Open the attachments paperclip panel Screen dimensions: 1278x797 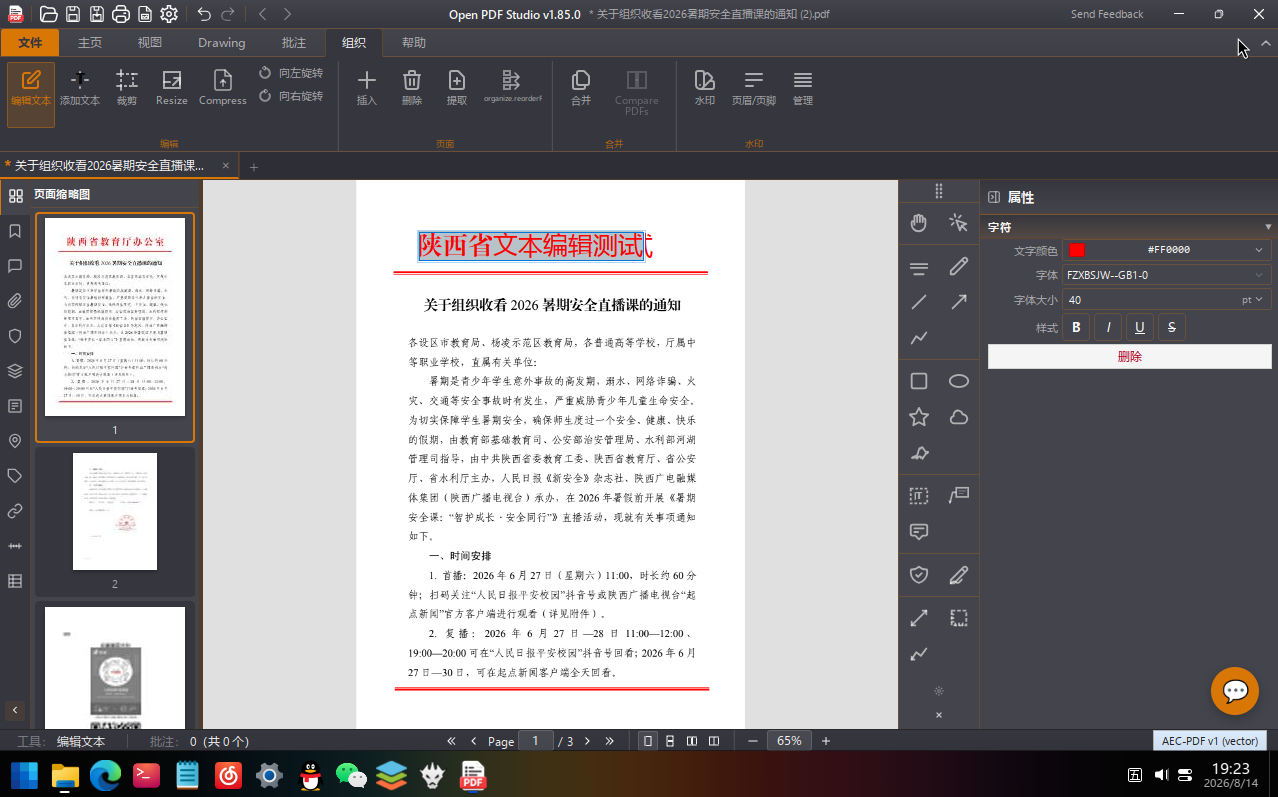(x=15, y=301)
